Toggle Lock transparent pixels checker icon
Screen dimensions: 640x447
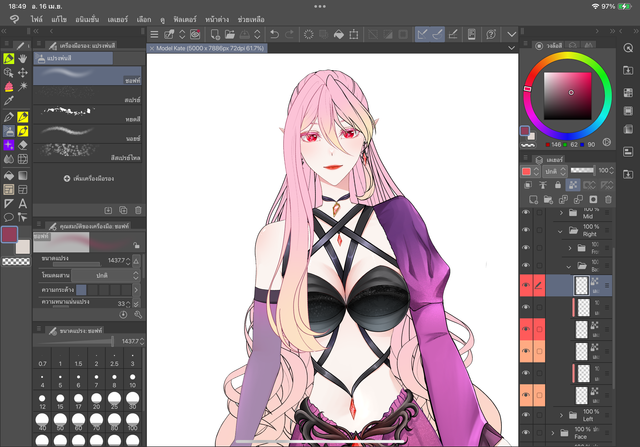click(x=573, y=185)
